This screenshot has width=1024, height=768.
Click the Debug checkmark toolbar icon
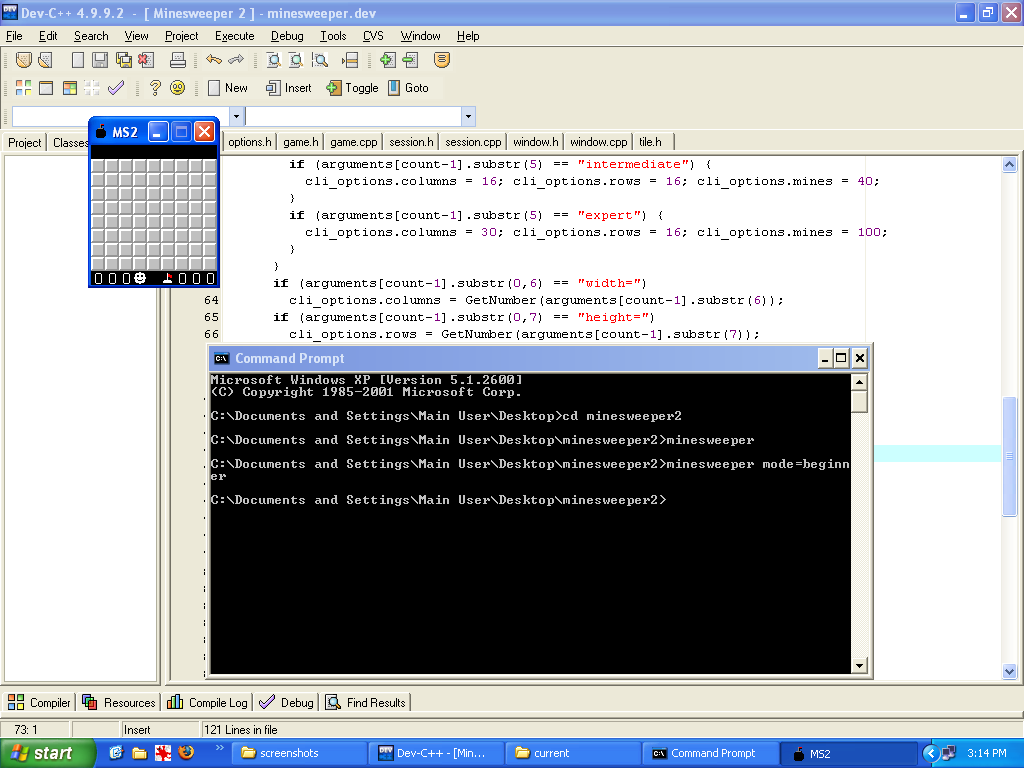pos(116,88)
